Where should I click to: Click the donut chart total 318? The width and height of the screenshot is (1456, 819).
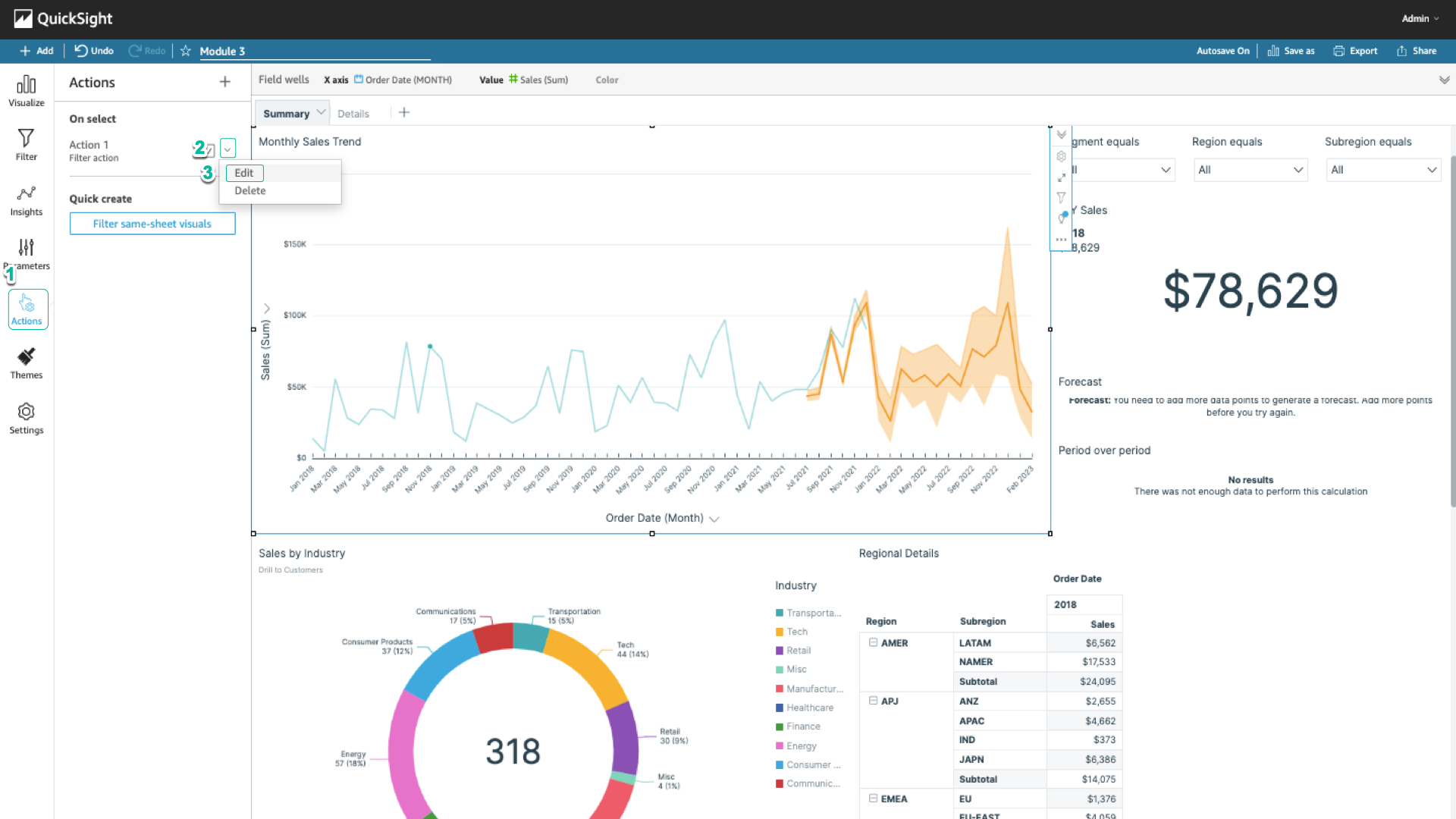513,752
